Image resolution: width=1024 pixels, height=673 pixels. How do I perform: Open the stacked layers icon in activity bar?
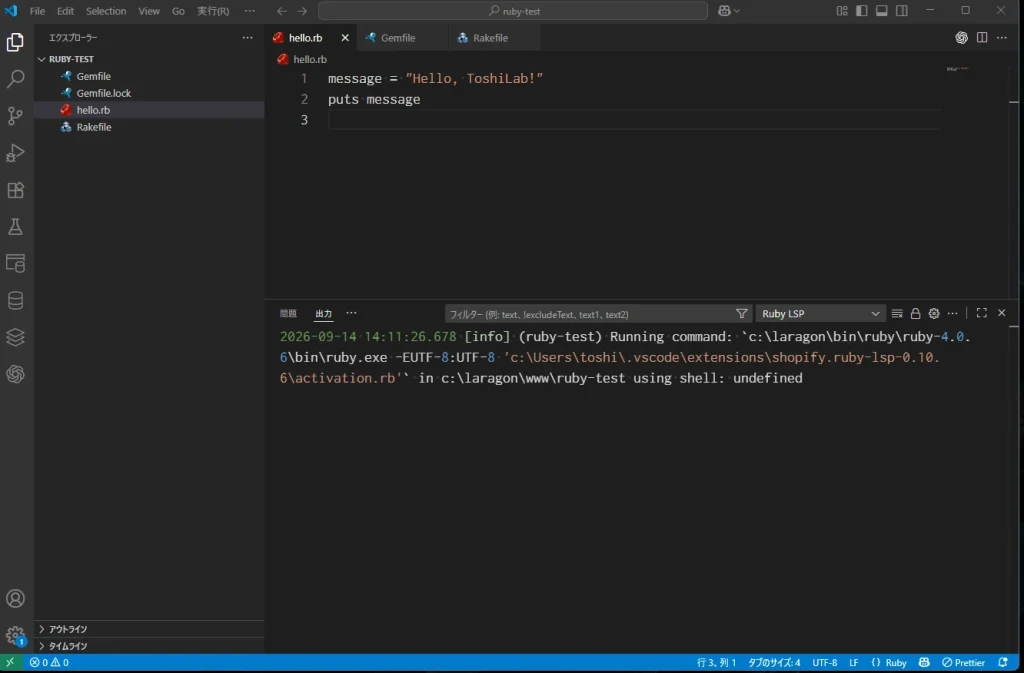pos(15,337)
